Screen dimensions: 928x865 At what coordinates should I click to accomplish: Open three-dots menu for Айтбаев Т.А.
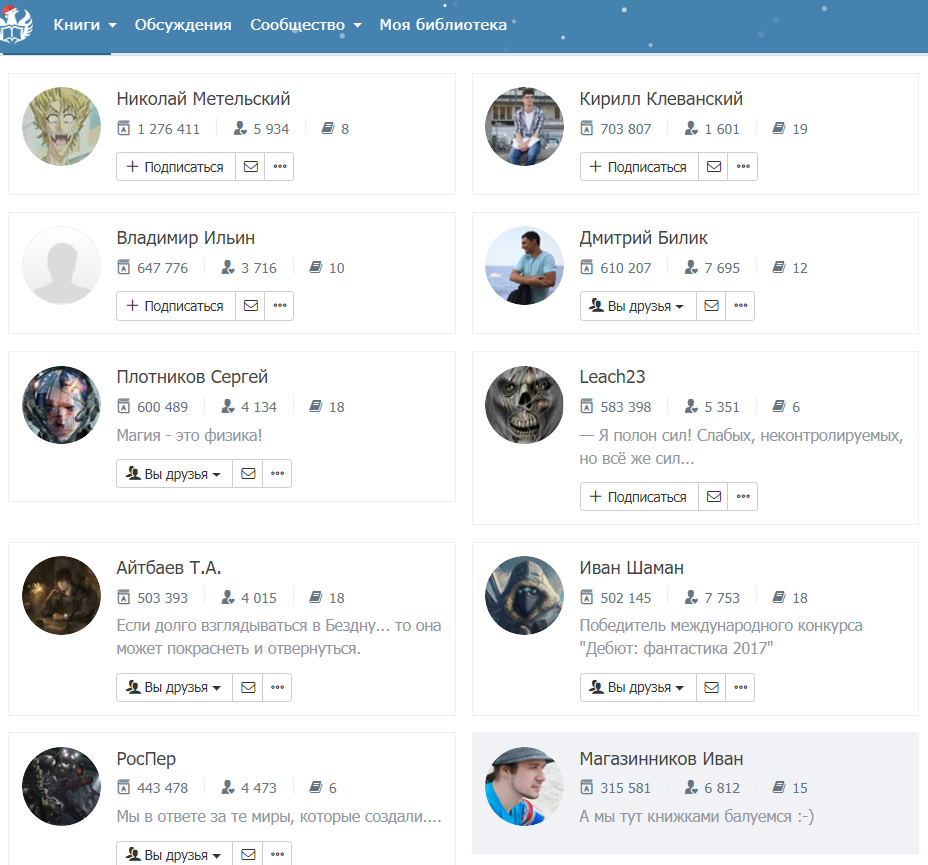(x=277, y=688)
